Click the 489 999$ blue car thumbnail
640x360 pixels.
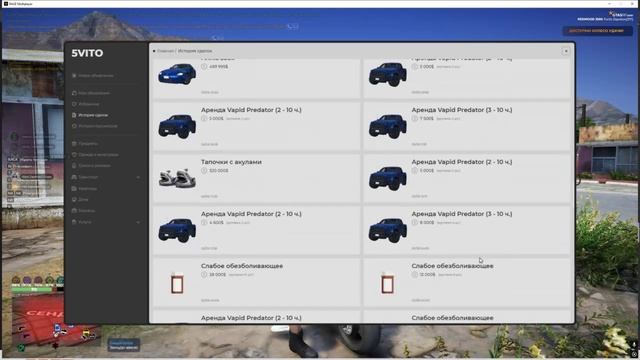[177, 74]
